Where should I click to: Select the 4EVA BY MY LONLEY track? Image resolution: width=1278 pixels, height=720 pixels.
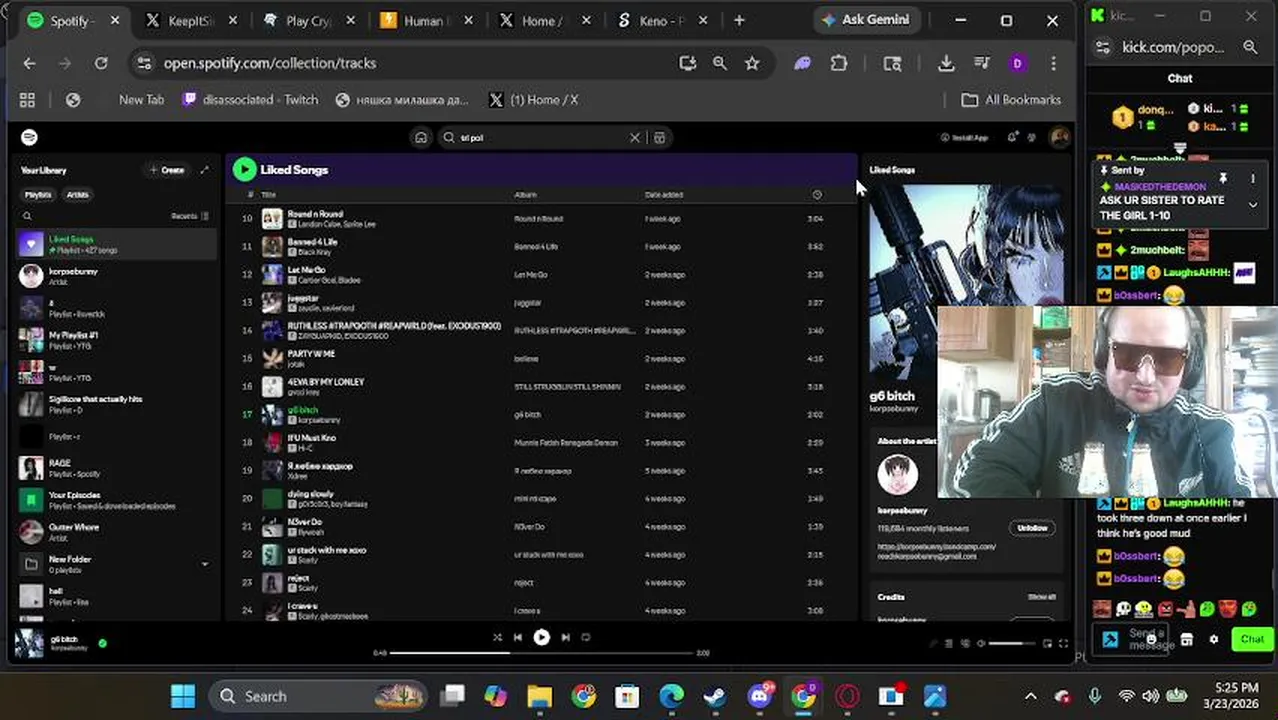coord(540,386)
